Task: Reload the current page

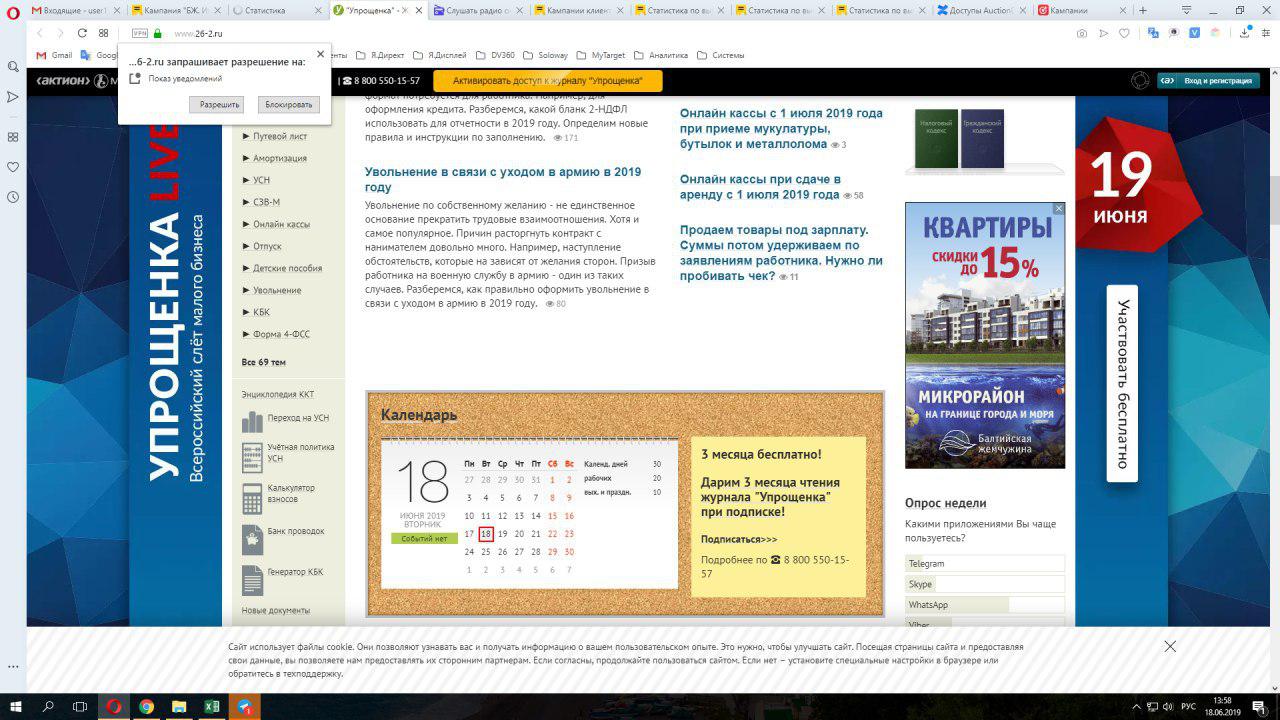Action: click(82, 33)
